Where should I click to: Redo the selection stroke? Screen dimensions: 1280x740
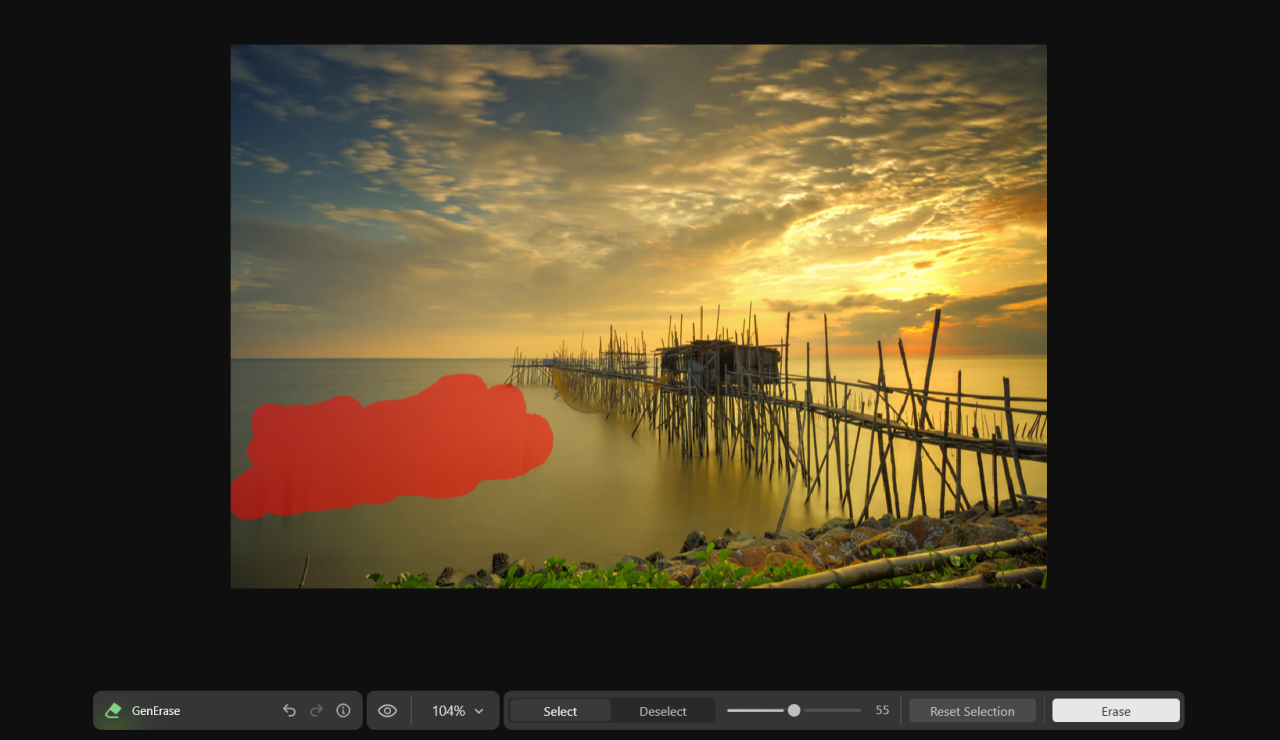click(x=316, y=711)
